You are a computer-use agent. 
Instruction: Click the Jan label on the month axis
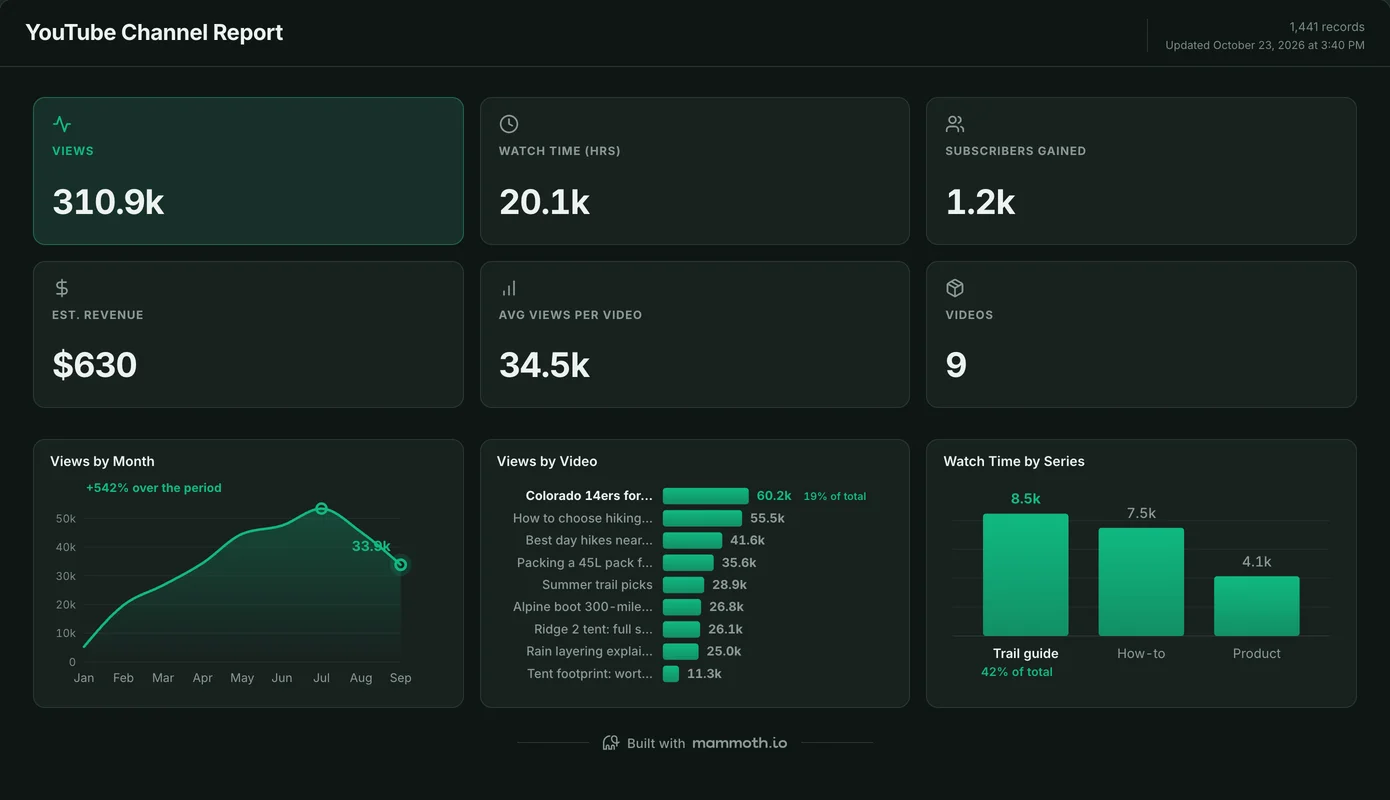pyautogui.click(x=84, y=678)
